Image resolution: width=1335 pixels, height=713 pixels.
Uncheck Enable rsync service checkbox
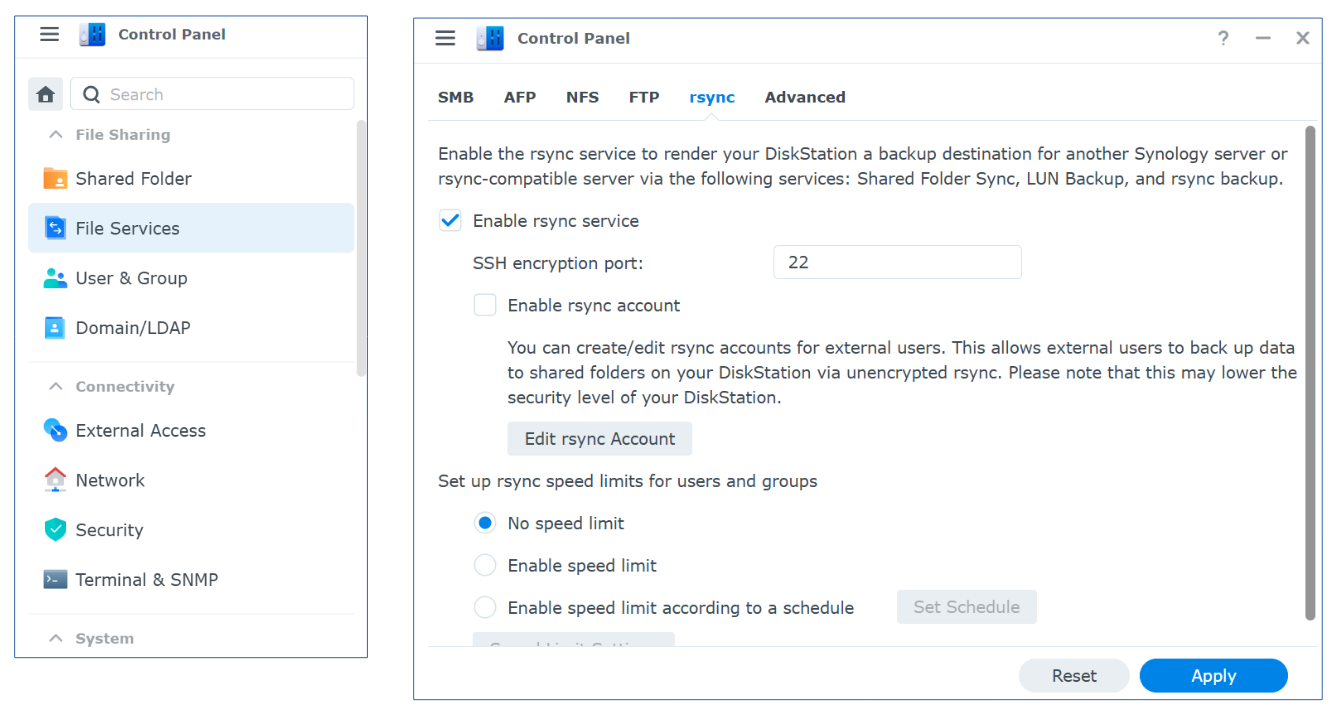click(x=450, y=221)
